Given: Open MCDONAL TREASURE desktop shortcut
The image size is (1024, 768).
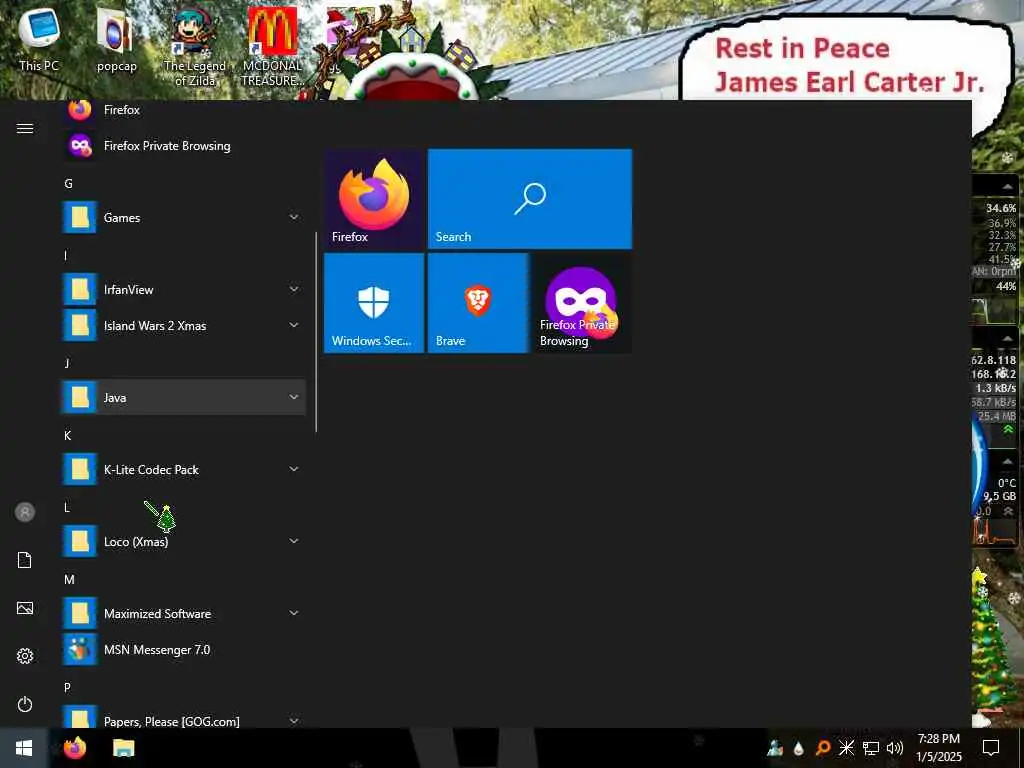Looking at the screenshot, I should tap(273, 47).
